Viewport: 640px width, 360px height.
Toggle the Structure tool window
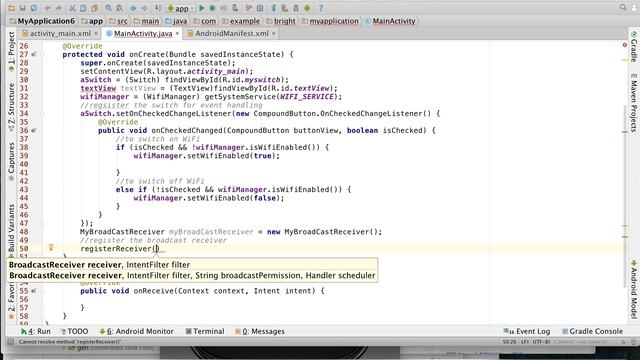(x=11, y=107)
